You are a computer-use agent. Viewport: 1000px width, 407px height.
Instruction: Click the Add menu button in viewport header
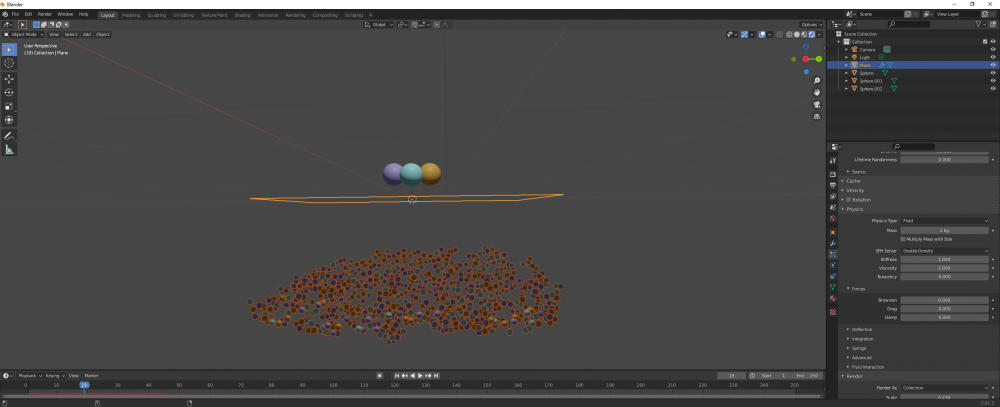point(86,34)
